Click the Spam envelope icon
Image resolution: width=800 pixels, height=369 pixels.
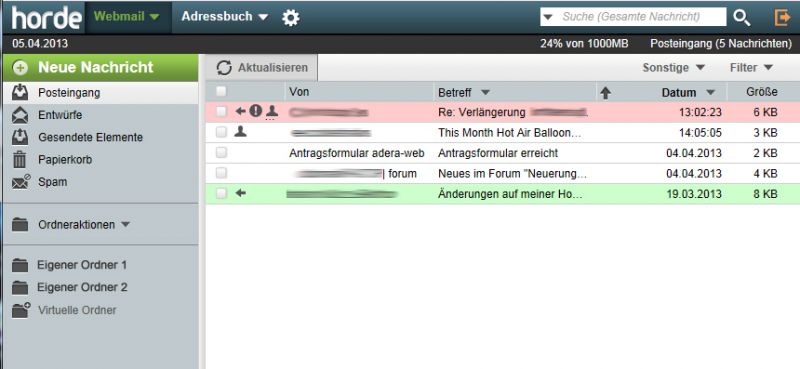click(x=21, y=182)
